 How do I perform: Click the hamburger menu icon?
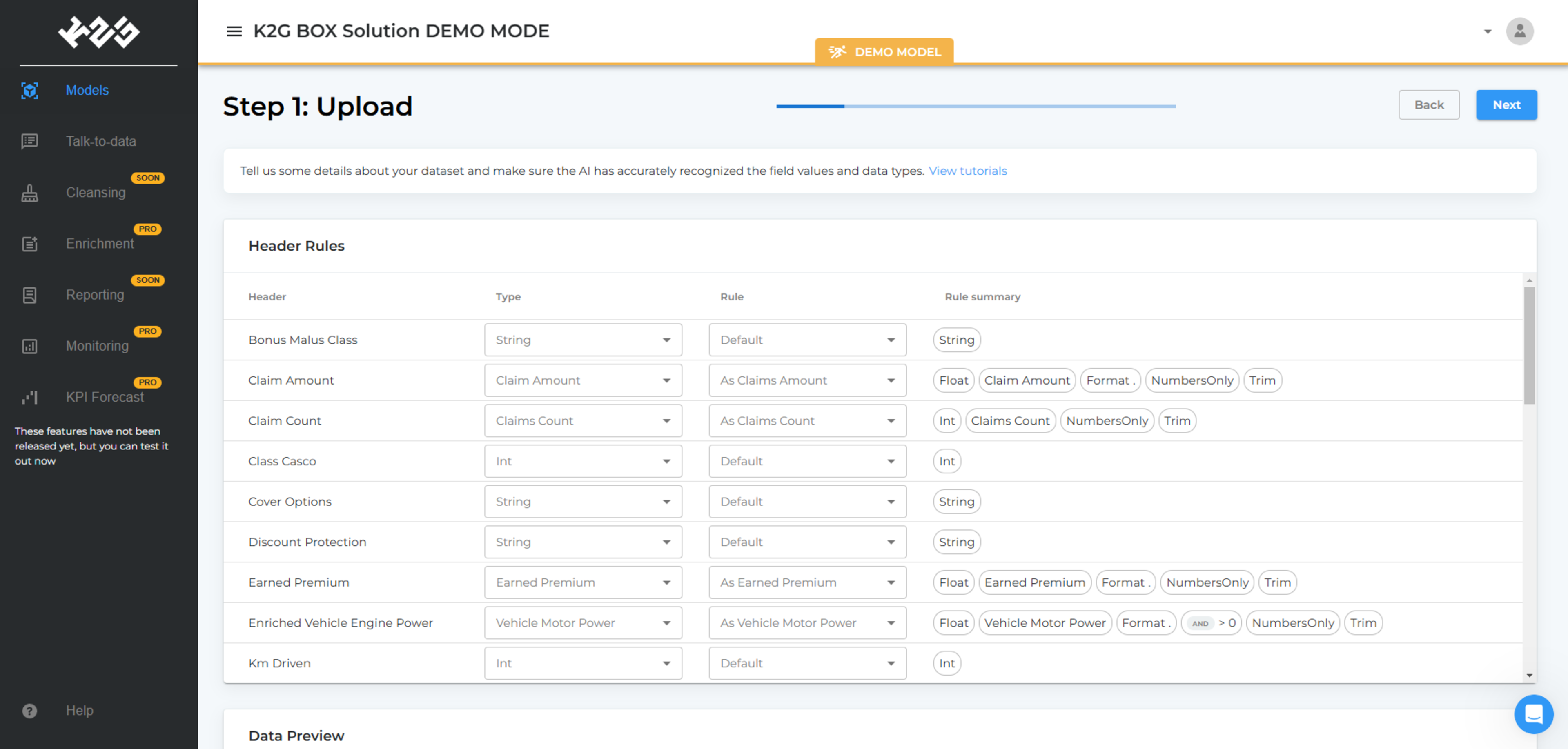coord(234,31)
